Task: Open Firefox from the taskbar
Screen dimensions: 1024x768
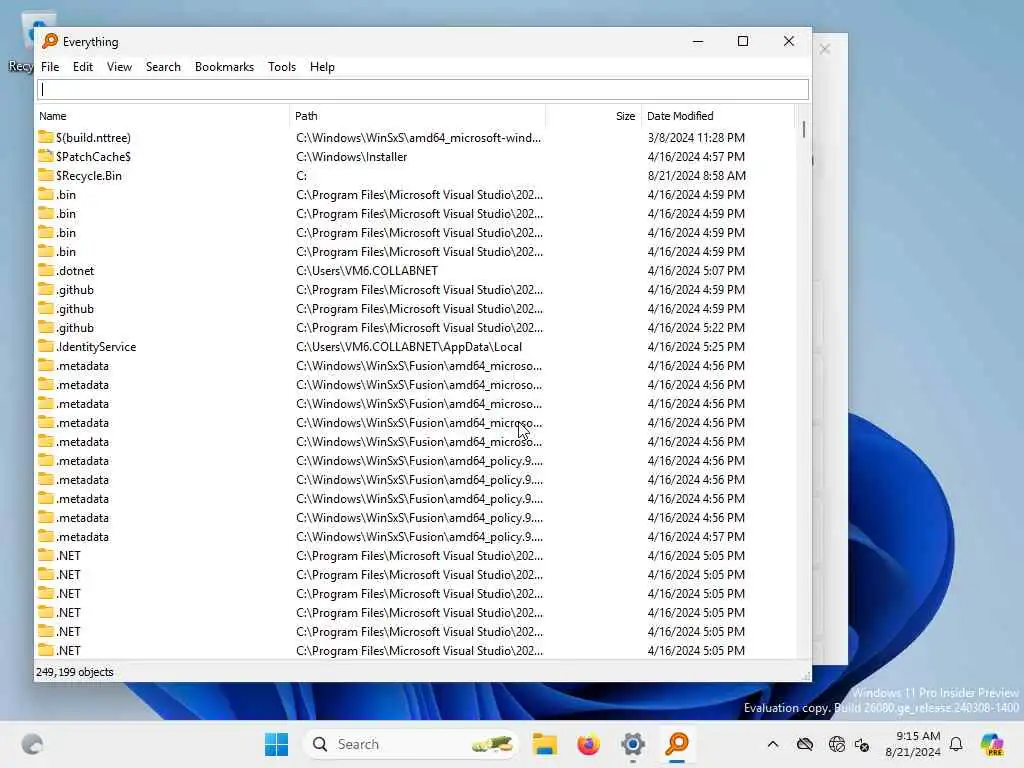Action: pos(588,744)
